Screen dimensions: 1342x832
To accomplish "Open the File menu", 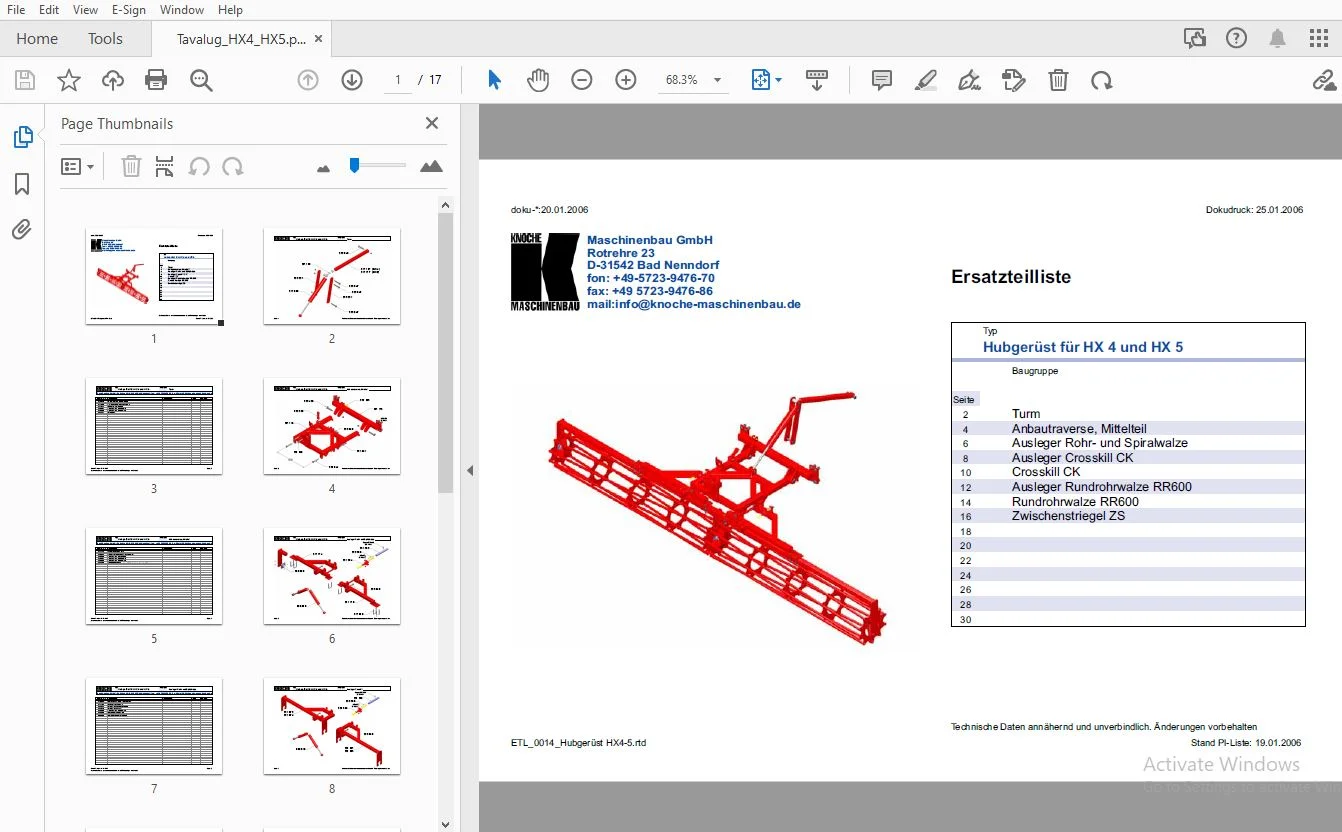I will [x=16, y=10].
